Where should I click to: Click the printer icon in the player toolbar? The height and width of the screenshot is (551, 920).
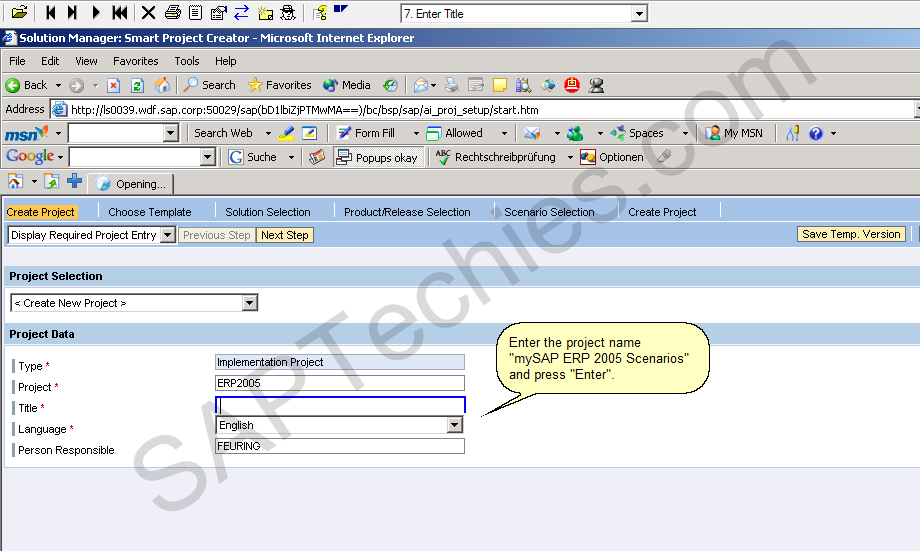click(172, 12)
